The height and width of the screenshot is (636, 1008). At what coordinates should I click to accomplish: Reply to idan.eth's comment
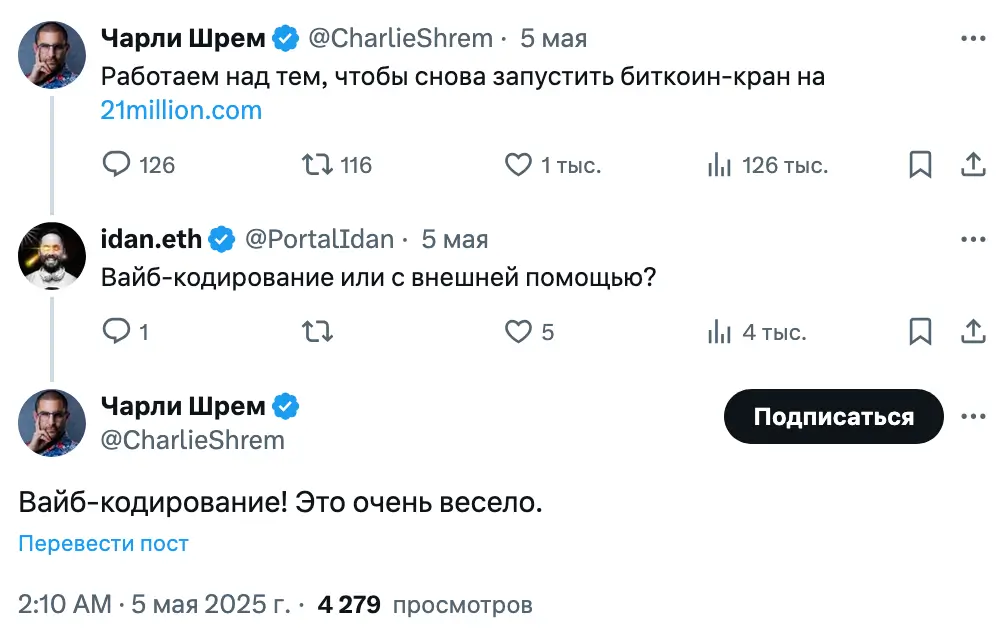pos(118,331)
